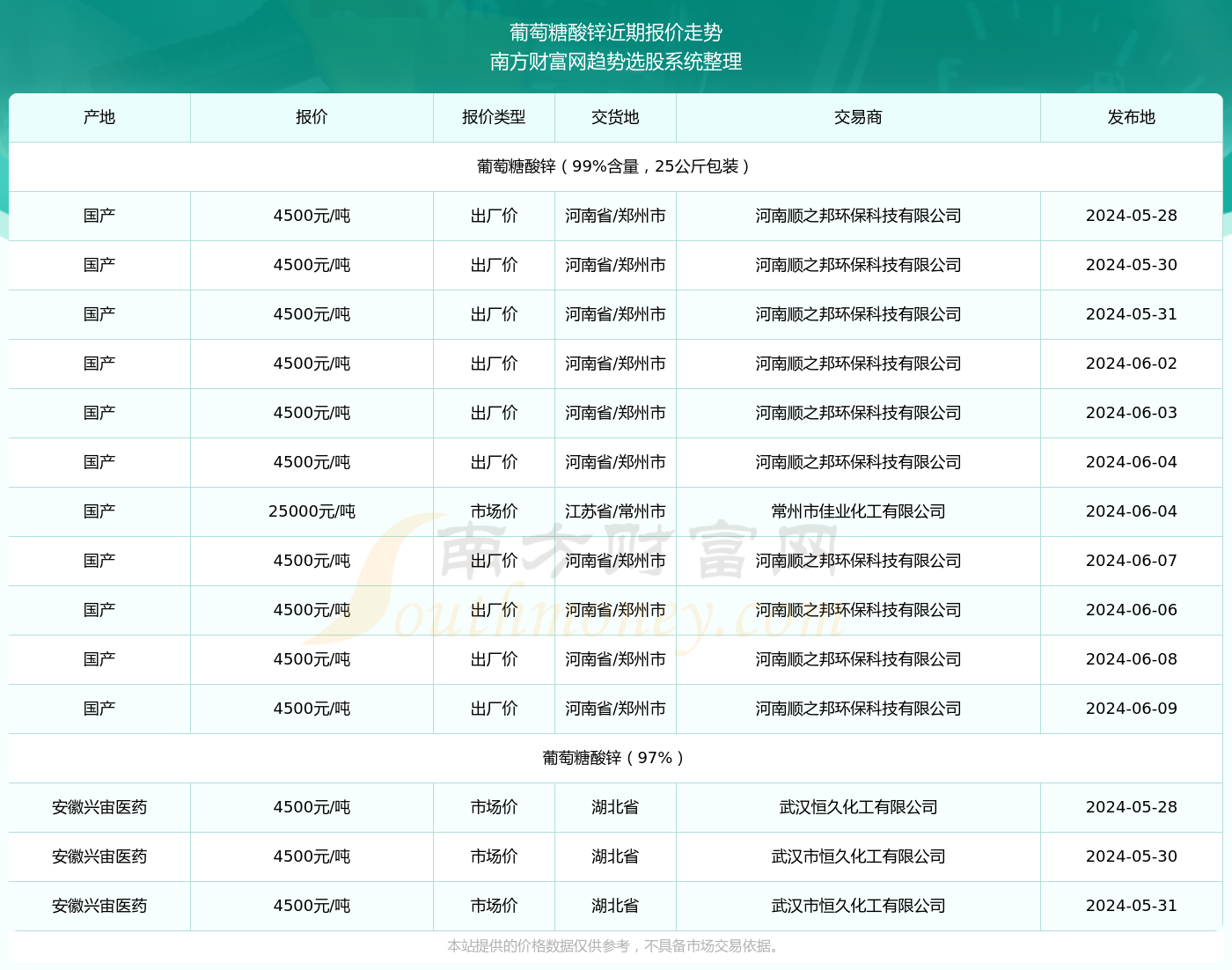Screen dimensions: 1232x970
Task: Click 出厂价 in the 2024-06-08 row
Action: pyautogui.click(x=494, y=659)
